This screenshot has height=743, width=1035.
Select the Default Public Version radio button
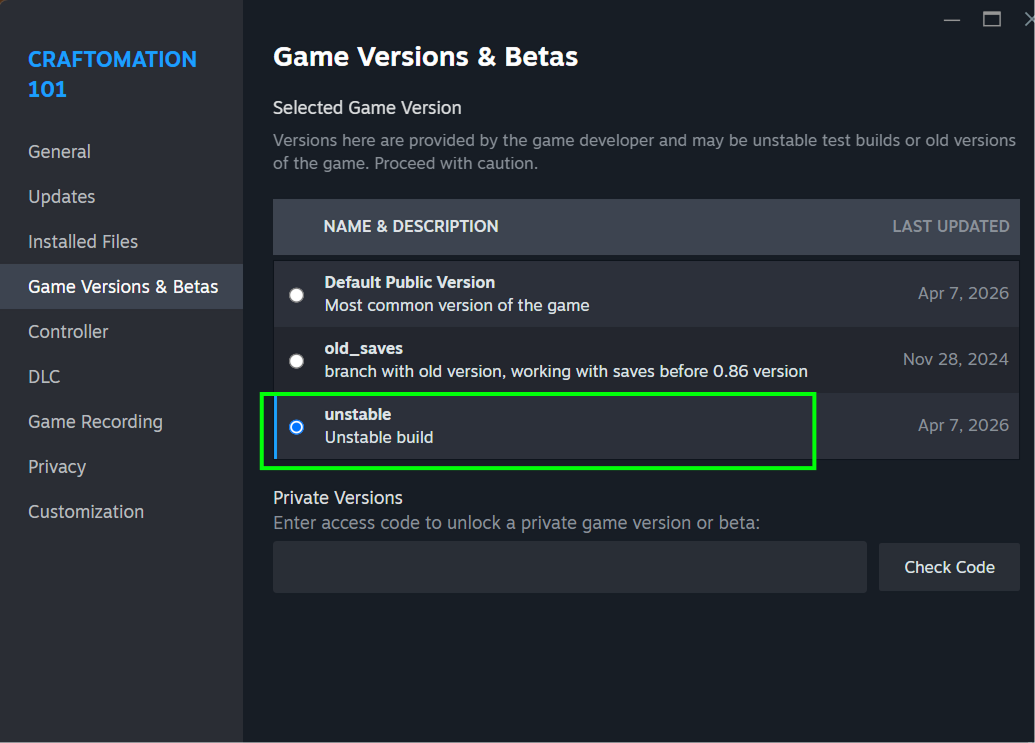point(297,295)
